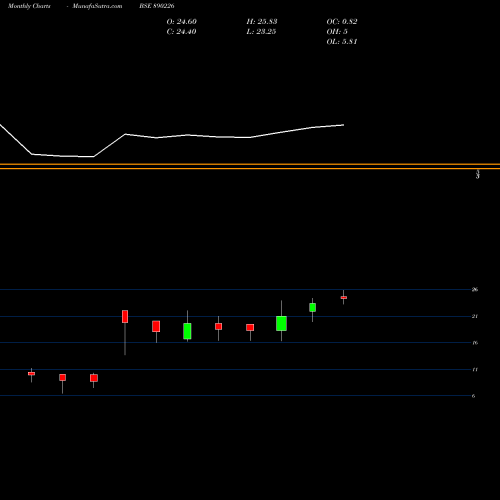The width and height of the screenshot is (500, 500).
Task: Click the "OL: 5.81" reading
Action: tap(342, 42)
